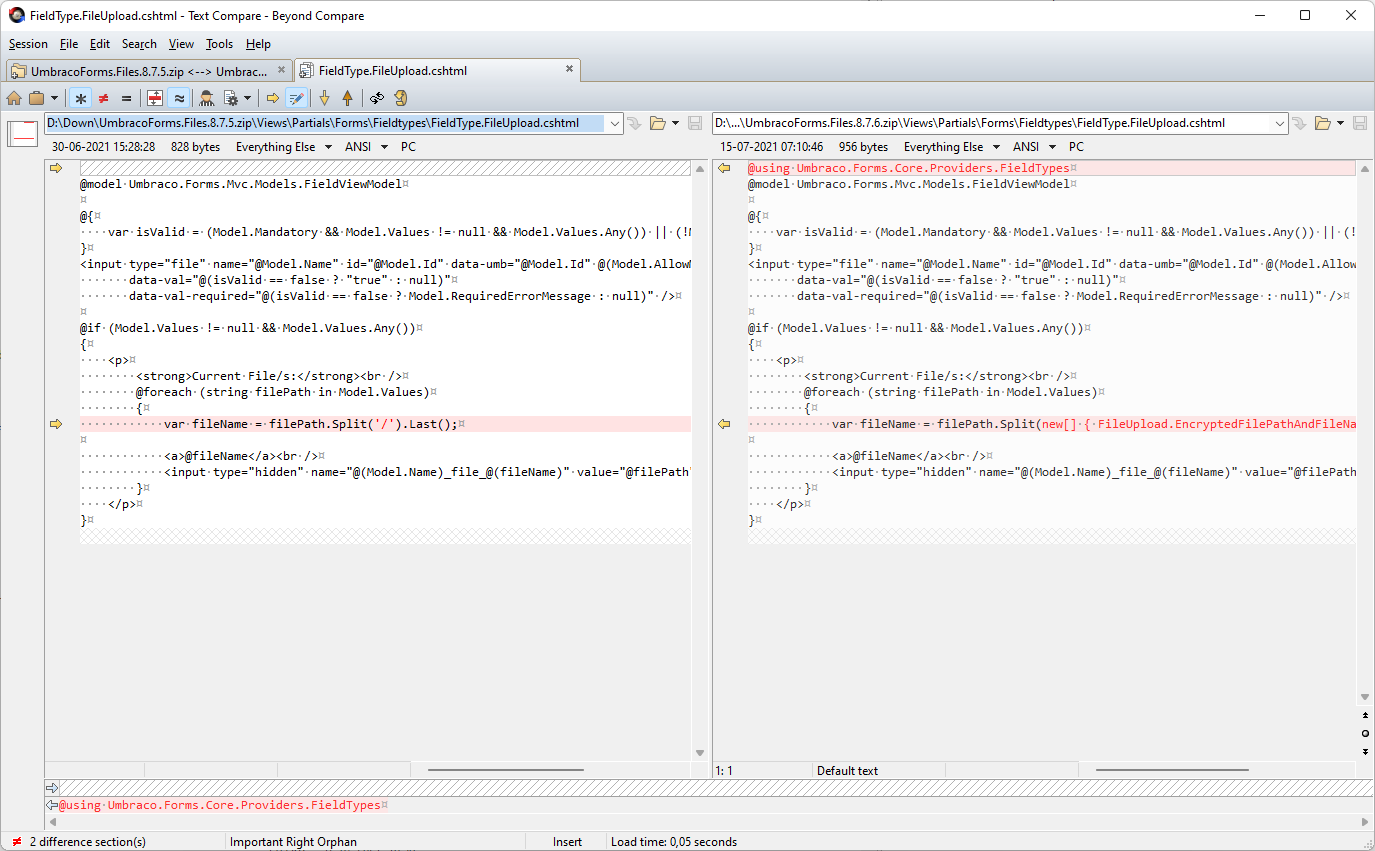
Task: Expand the right file path history dropdown
Action: pyautogui.click(x=1279, y=123)
